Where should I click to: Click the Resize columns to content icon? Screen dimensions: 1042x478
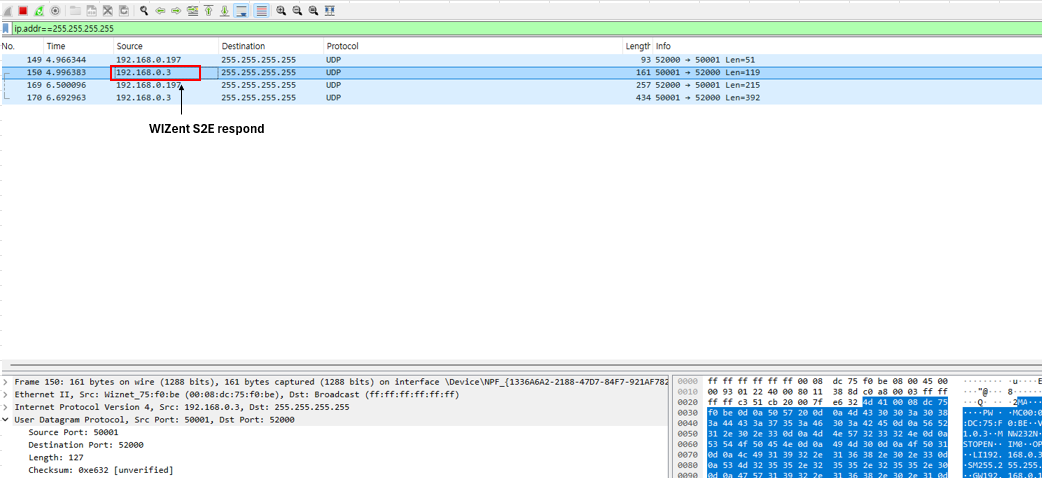point(330,11)
